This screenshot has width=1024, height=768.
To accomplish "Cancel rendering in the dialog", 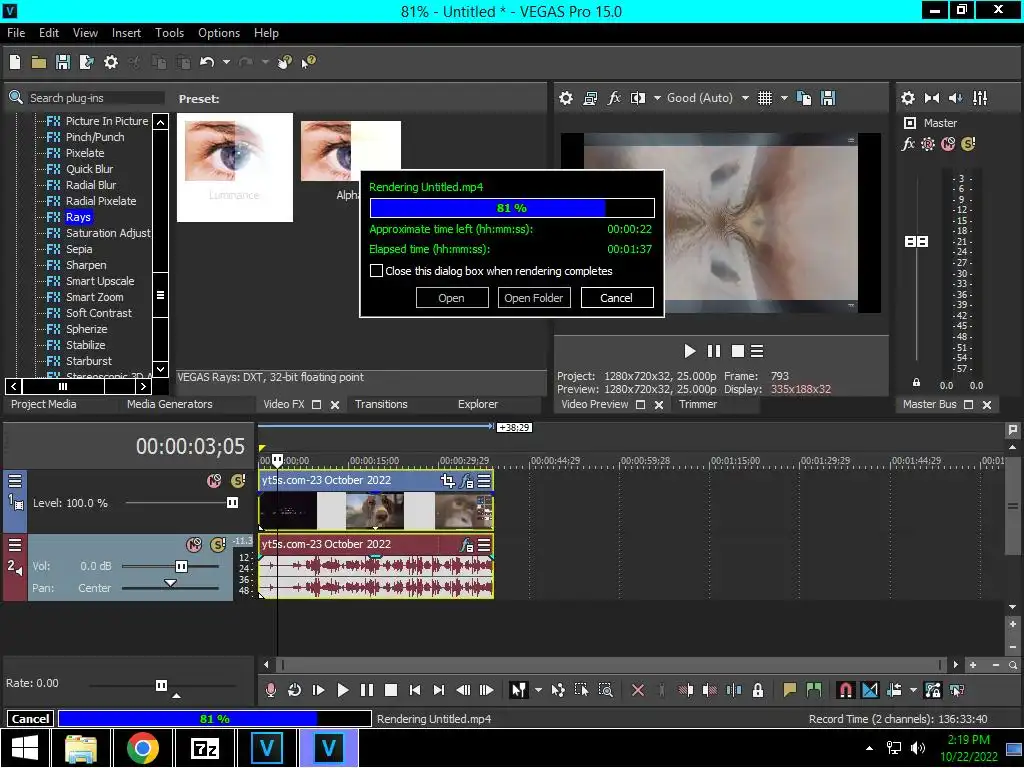I will 616,298.
